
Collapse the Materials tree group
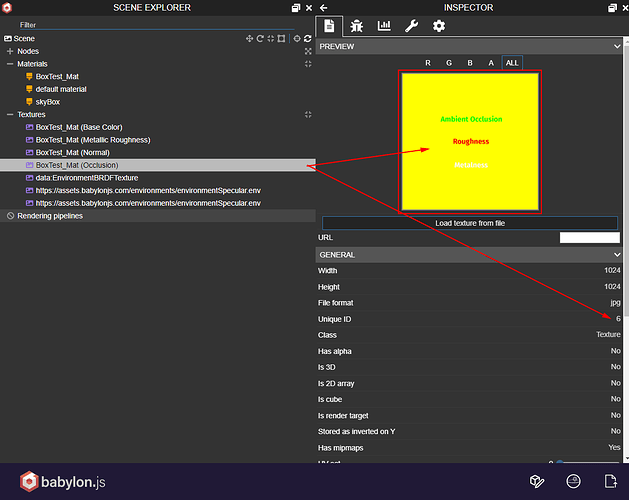point(10,64)
